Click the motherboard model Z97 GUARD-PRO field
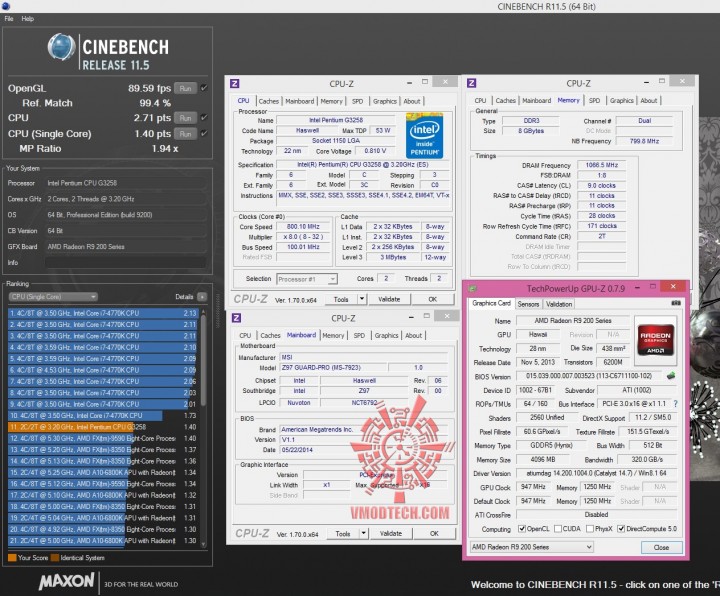This screenshot has height=596, width=720. 333,368
